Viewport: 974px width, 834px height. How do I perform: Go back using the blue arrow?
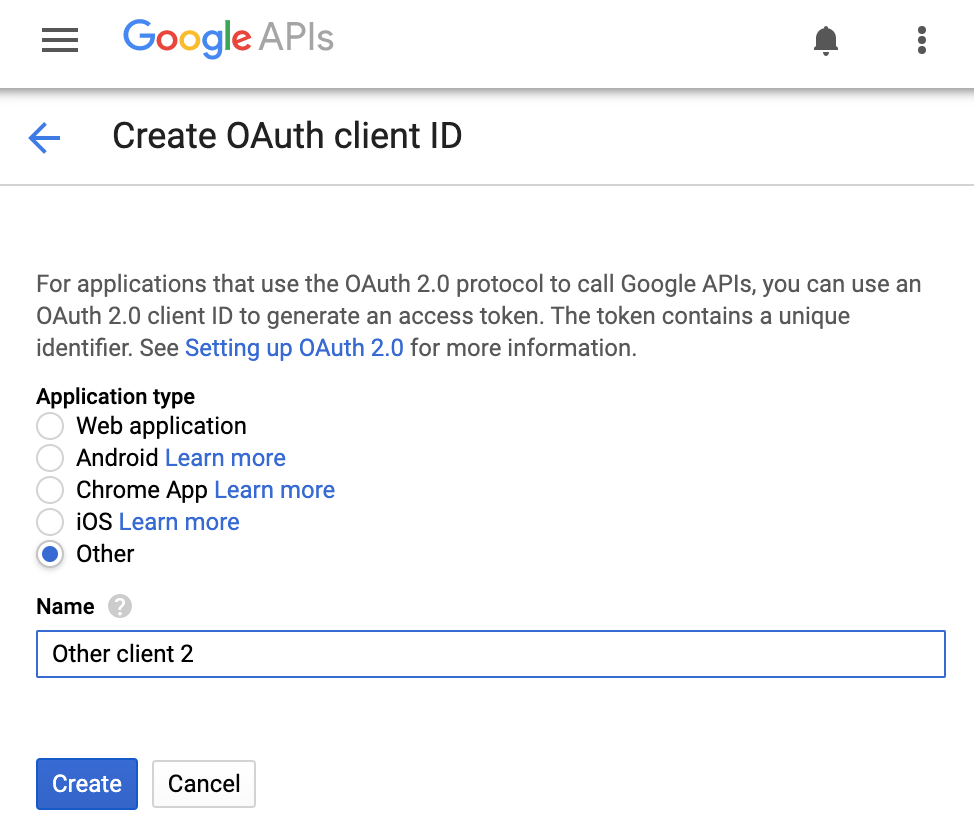(45, 137)
